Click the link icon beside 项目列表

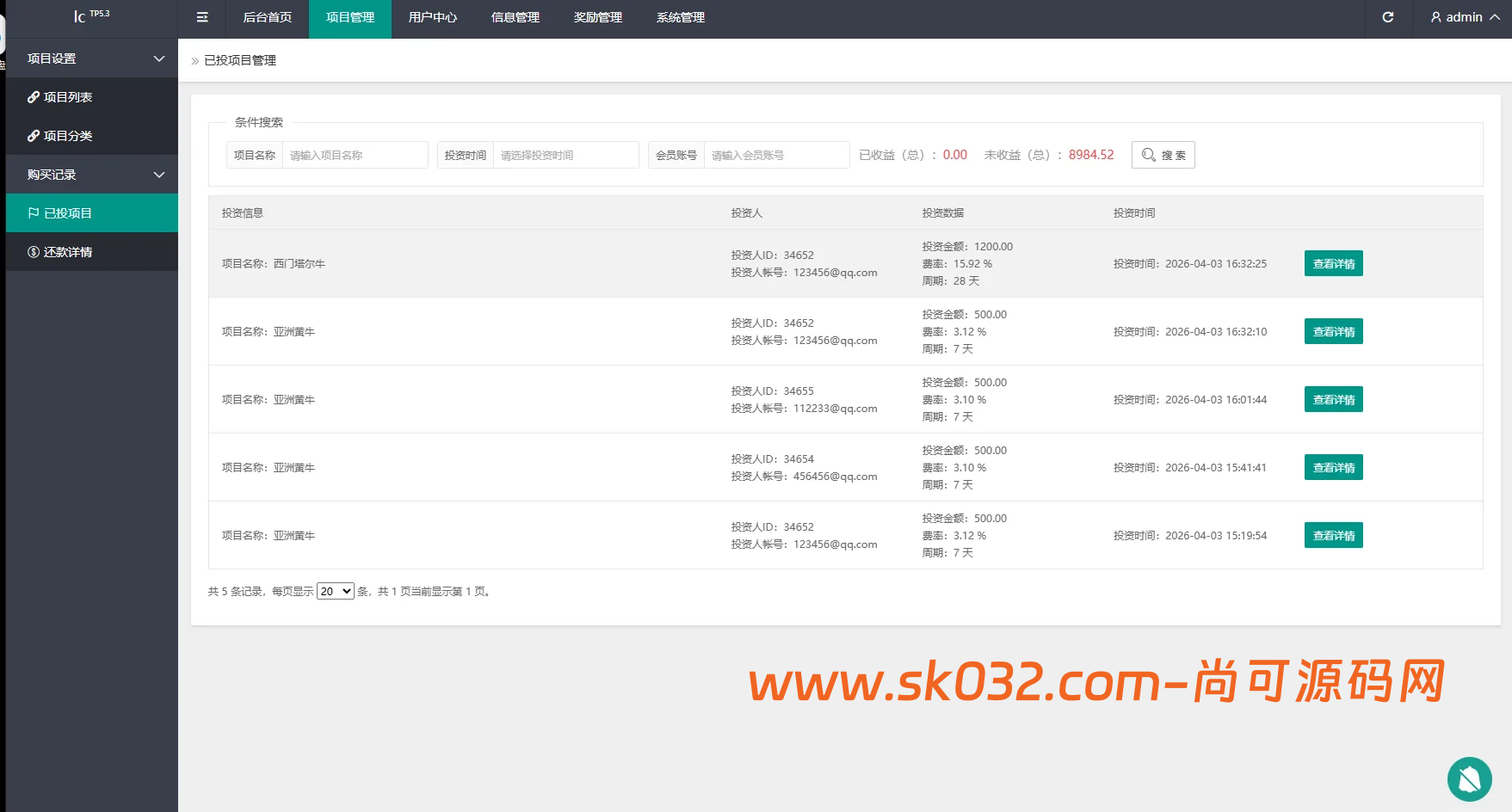pyautogui.click(x=34, y=97)
